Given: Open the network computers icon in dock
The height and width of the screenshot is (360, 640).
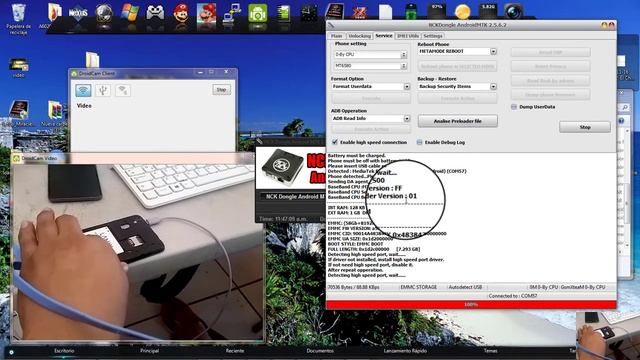Looking at the screenshot, I should [232, 13].
